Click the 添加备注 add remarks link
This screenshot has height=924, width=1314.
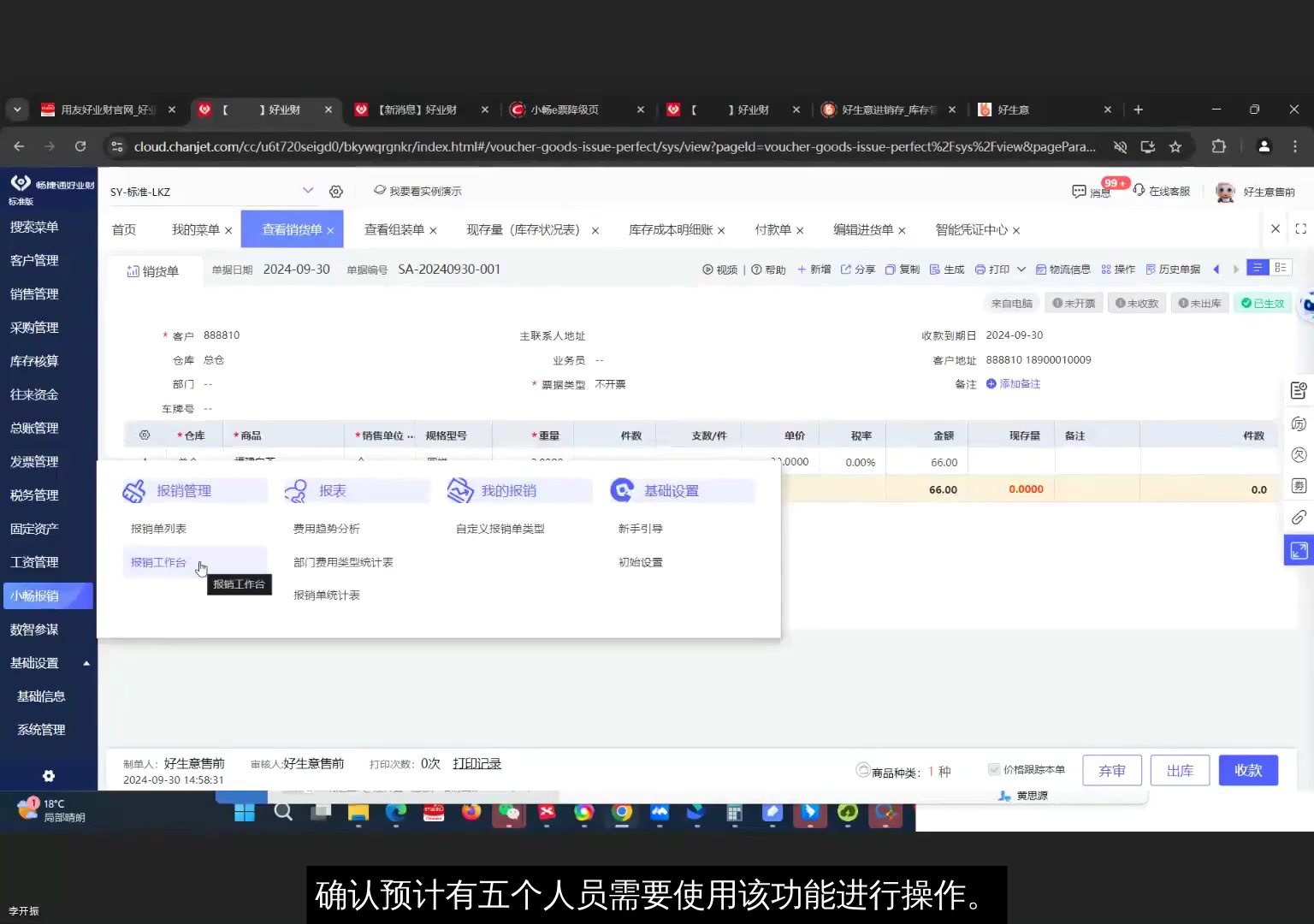tap(1020, 383)
